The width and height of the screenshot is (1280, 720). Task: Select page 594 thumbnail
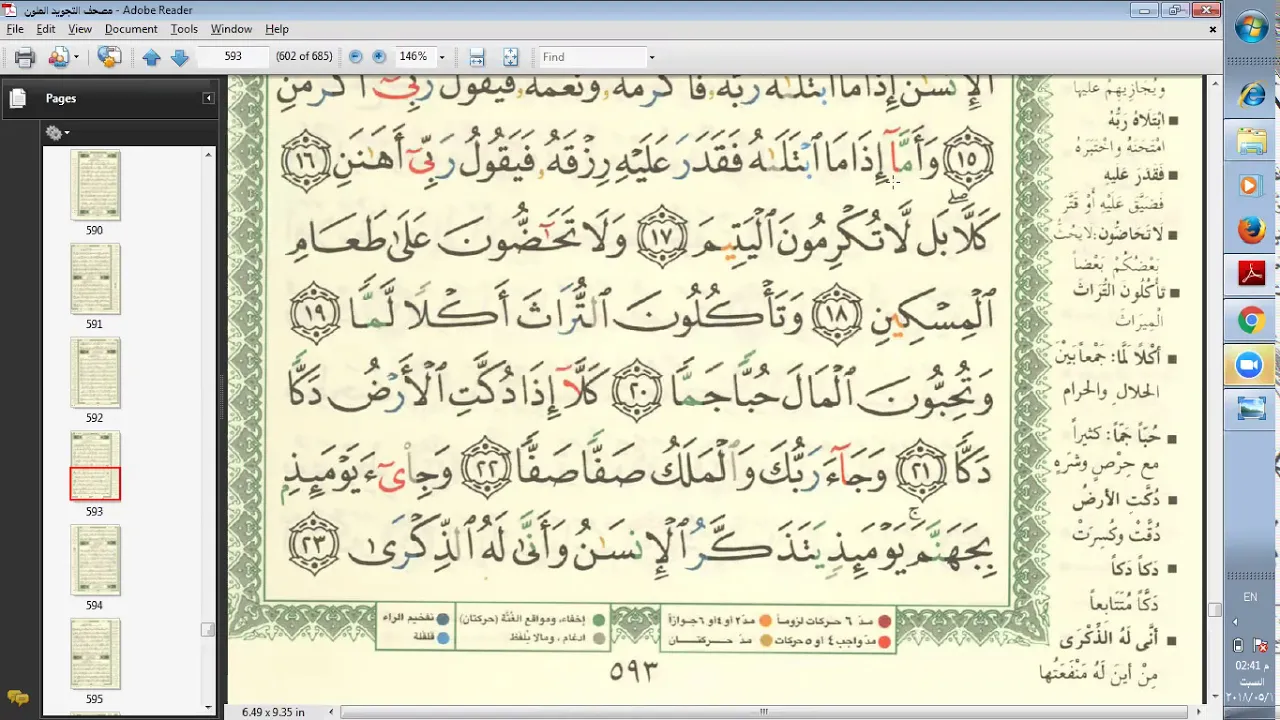click(95, 560)
